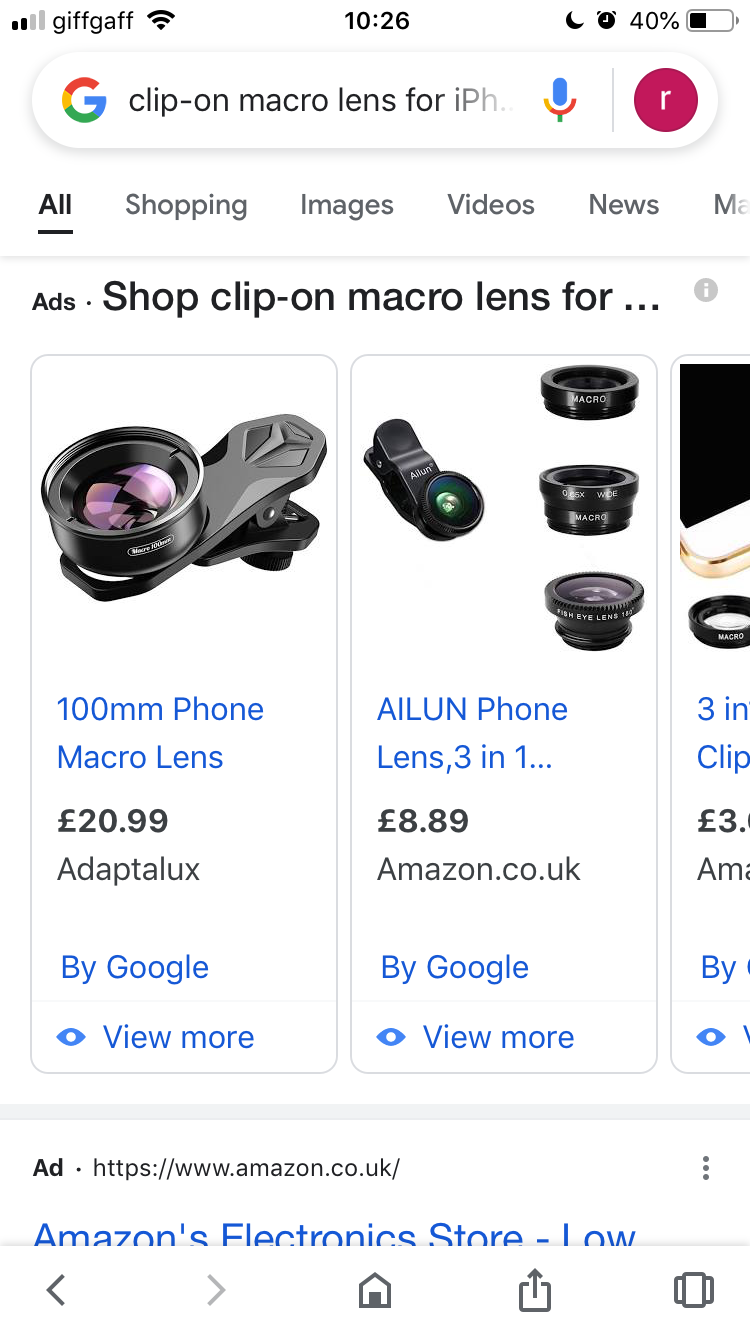Open the 100mm macro lens product image
The height and width of the screenshot is (1334, 750).
point(184,510)
